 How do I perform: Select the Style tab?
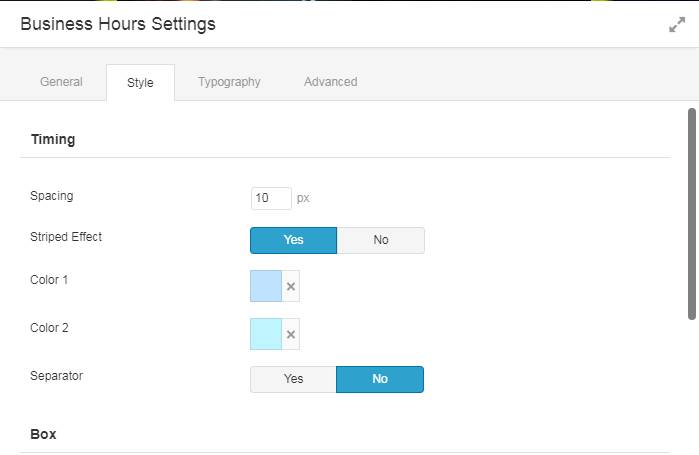[140, 82]
